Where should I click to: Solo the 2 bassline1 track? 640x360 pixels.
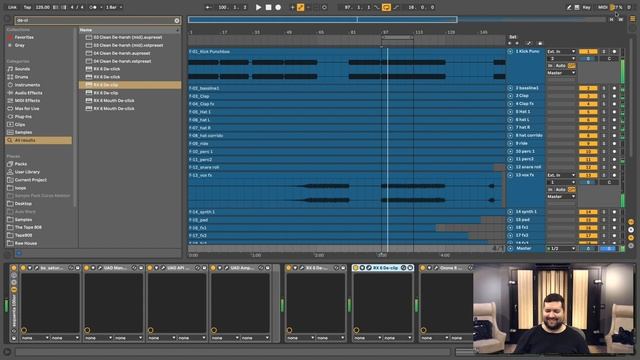tap(604, 88)
